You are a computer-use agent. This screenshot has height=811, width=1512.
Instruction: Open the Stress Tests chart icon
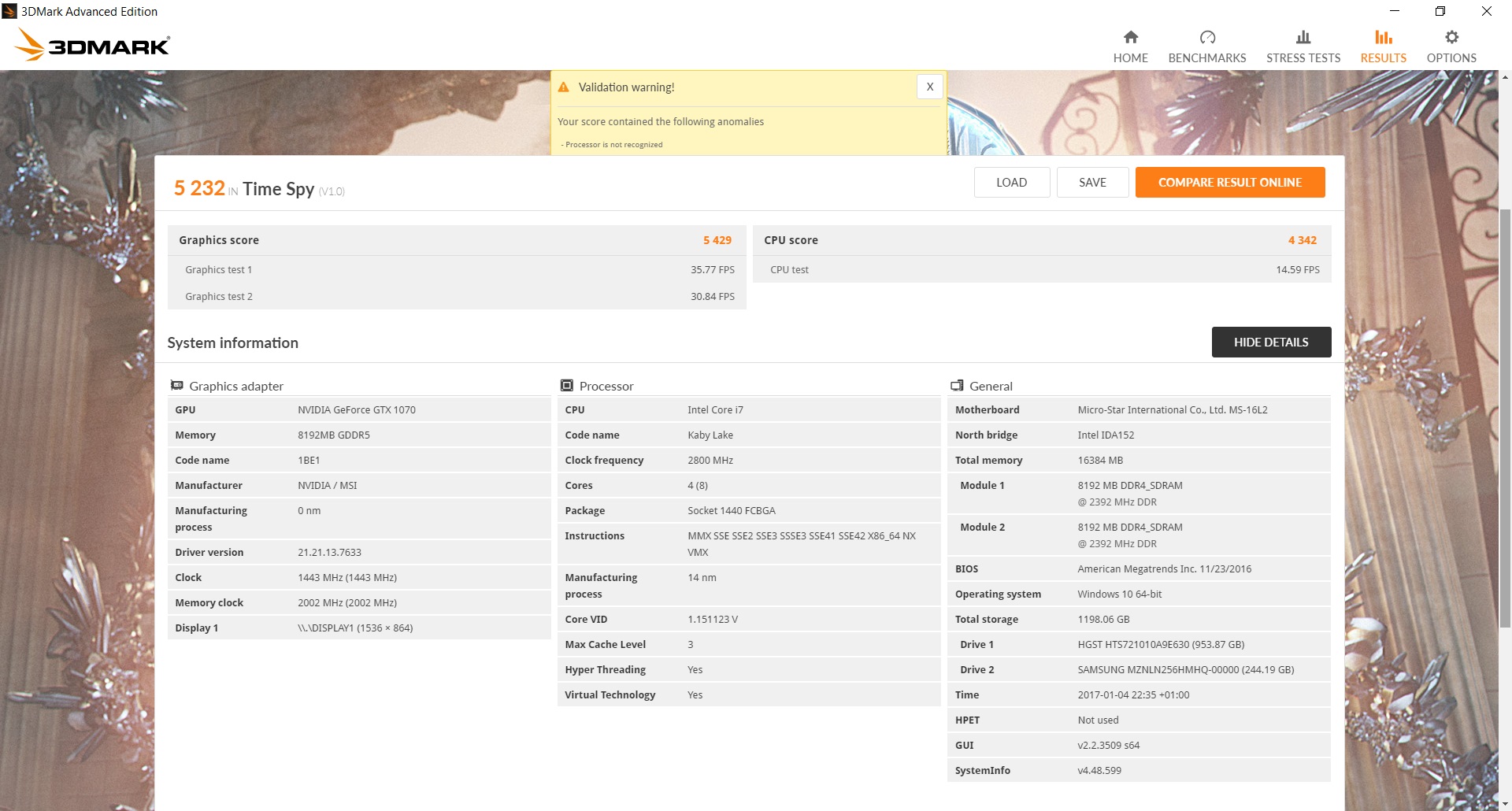(x=1303, y=37)
